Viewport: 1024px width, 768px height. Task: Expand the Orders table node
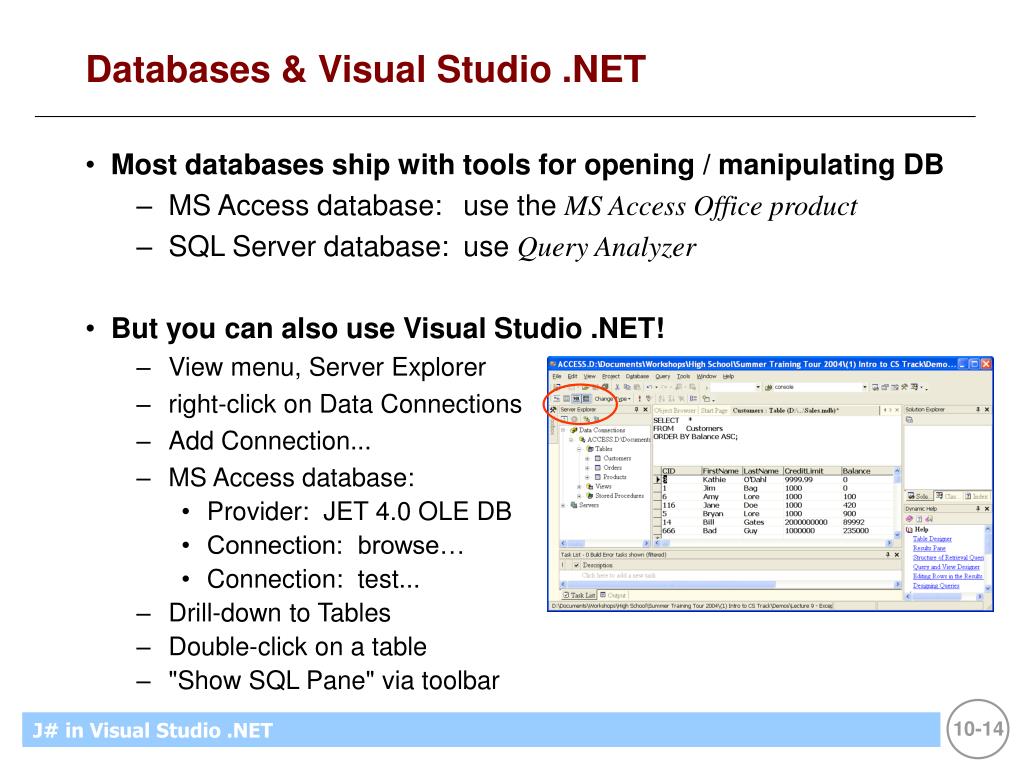click(x=587, y=468)
